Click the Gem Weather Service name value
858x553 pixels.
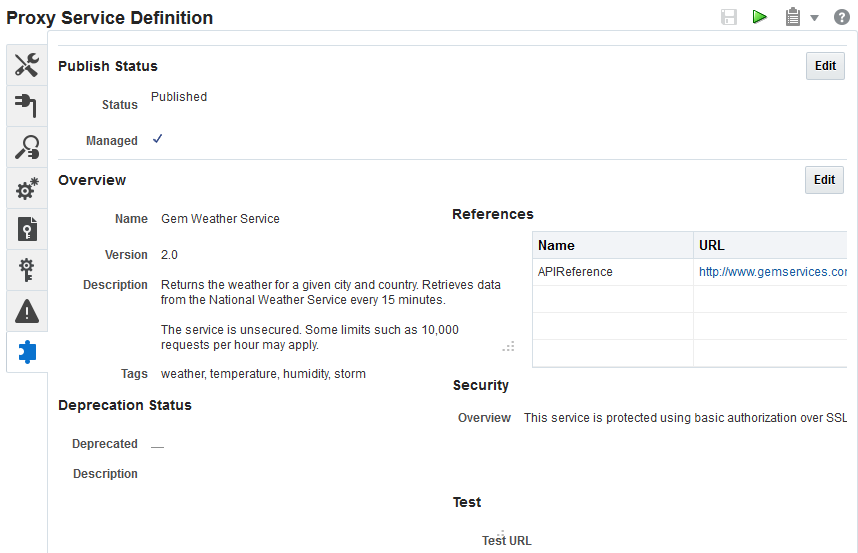(x=220, y=219)
